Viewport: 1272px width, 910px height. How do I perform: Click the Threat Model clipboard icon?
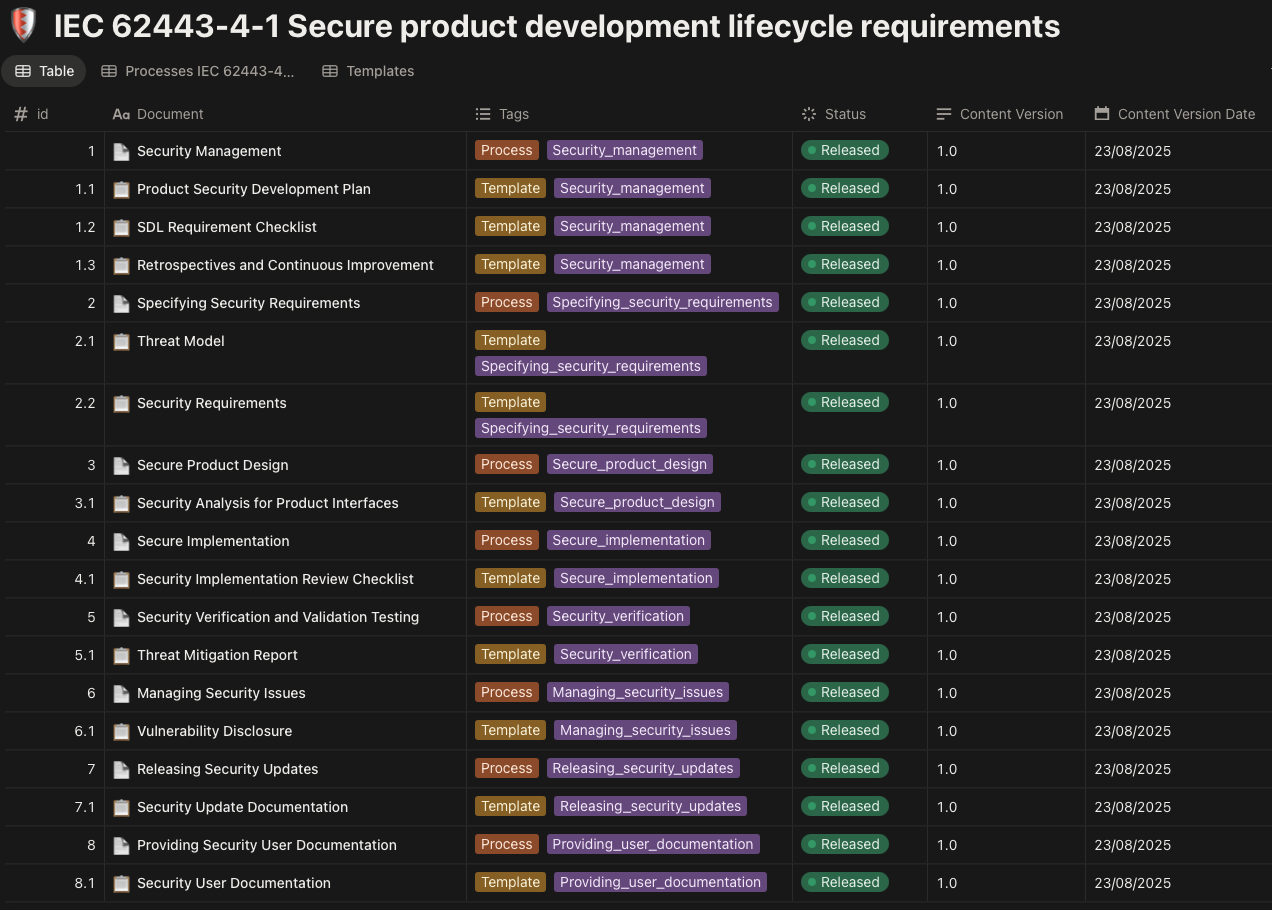pyautogui.click(x=121, y=341)
